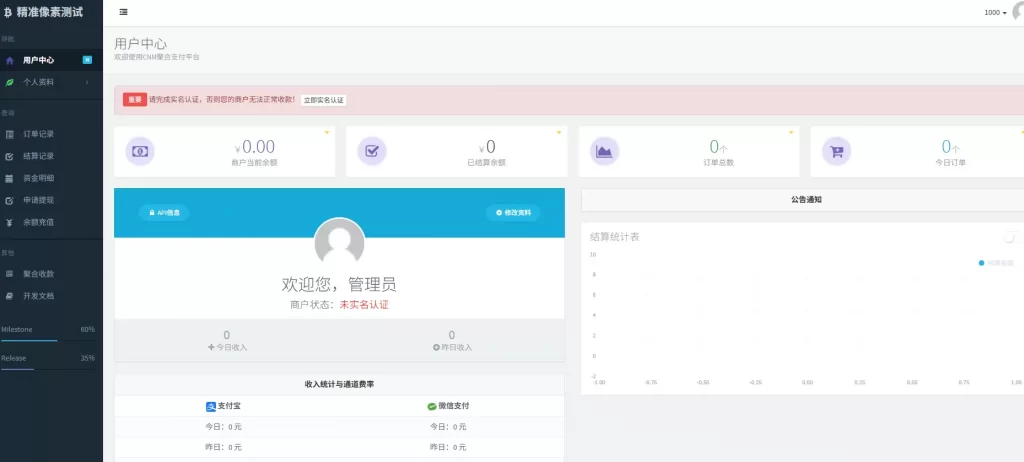Click the shopping cart icon on 今日订单 card
Screen dimensions: 1024x462
(836, 151)
